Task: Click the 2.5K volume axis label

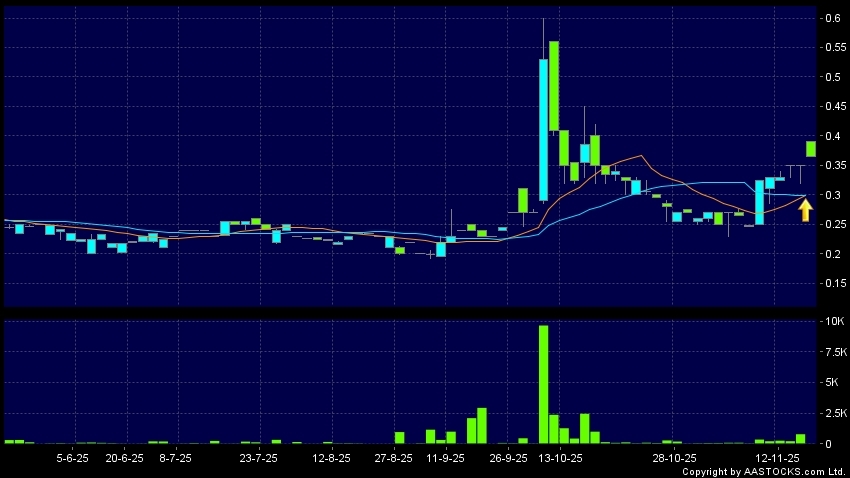Action: click(832, 412)
